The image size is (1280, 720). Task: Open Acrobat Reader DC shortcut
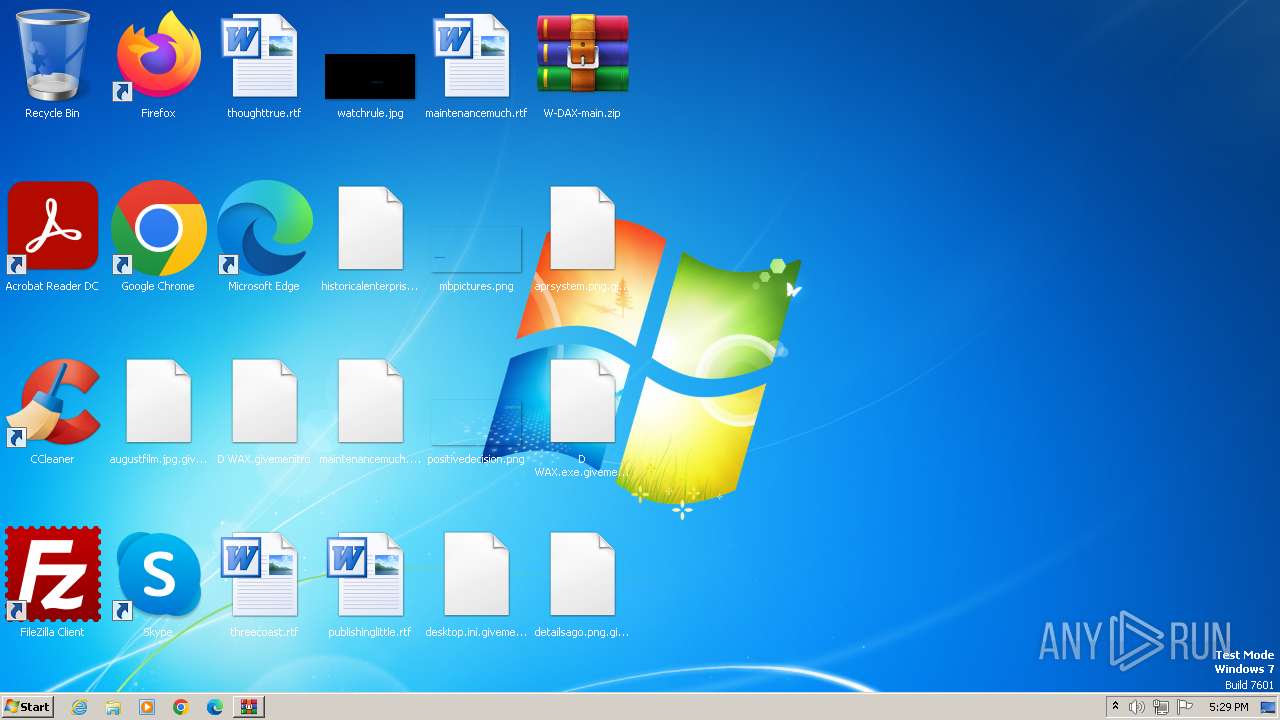click(x=52, y=238)
